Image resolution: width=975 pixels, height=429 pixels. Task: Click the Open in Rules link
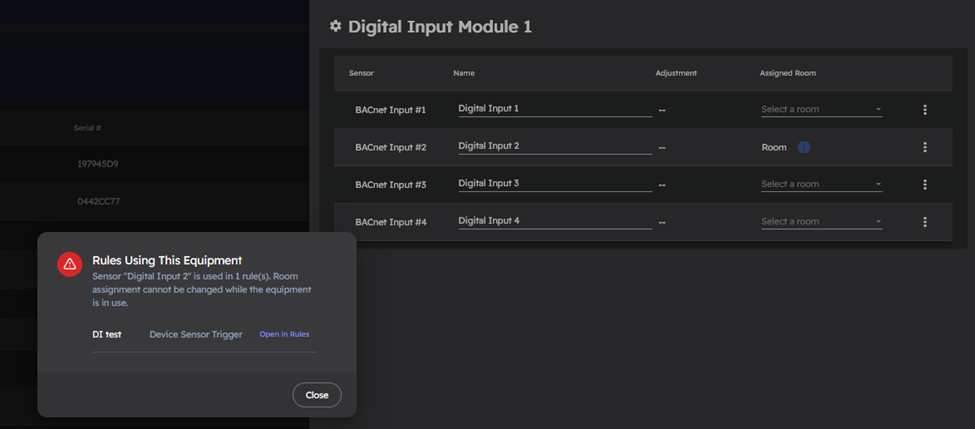point(284,334)
